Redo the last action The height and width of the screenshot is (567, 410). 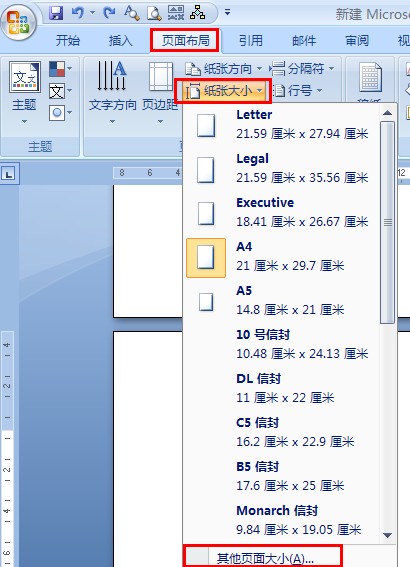(109, 13)
